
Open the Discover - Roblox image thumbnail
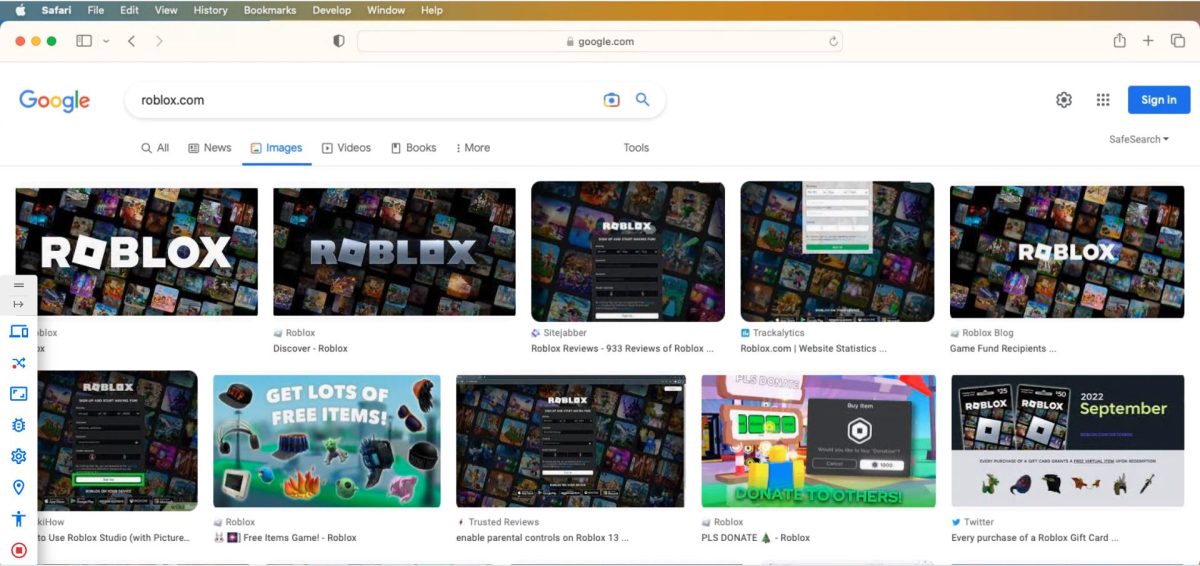(x=394, y=252)
